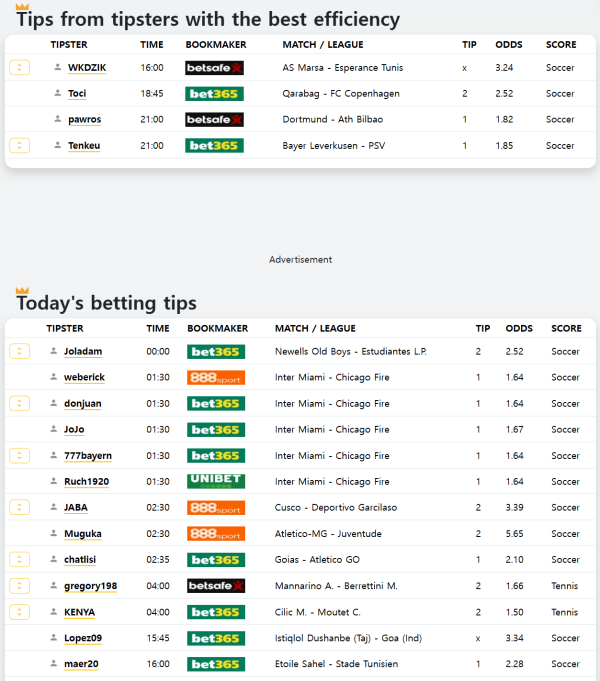Click the user icon beside Muguka
The image size is (600, 681).
(x=54, y=534)
